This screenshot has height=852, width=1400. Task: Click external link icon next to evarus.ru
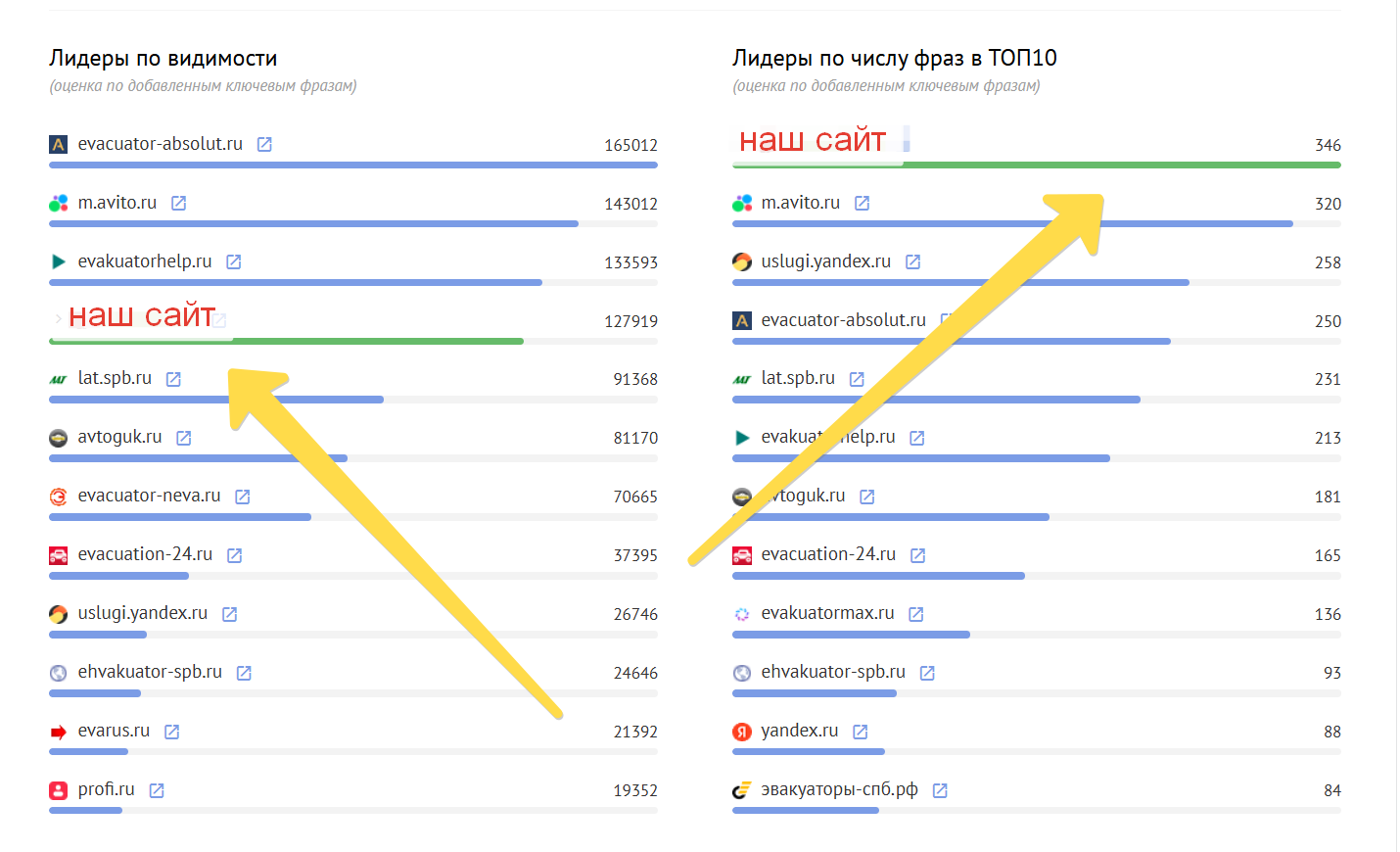[171, 732]
